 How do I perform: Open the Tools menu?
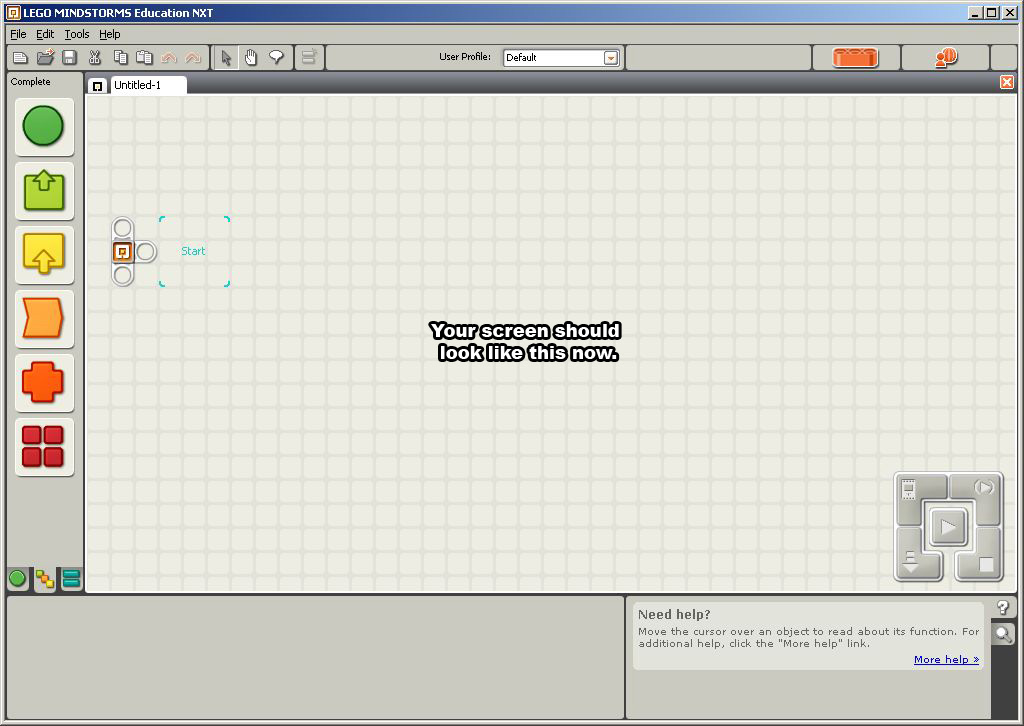click(76, 34)
